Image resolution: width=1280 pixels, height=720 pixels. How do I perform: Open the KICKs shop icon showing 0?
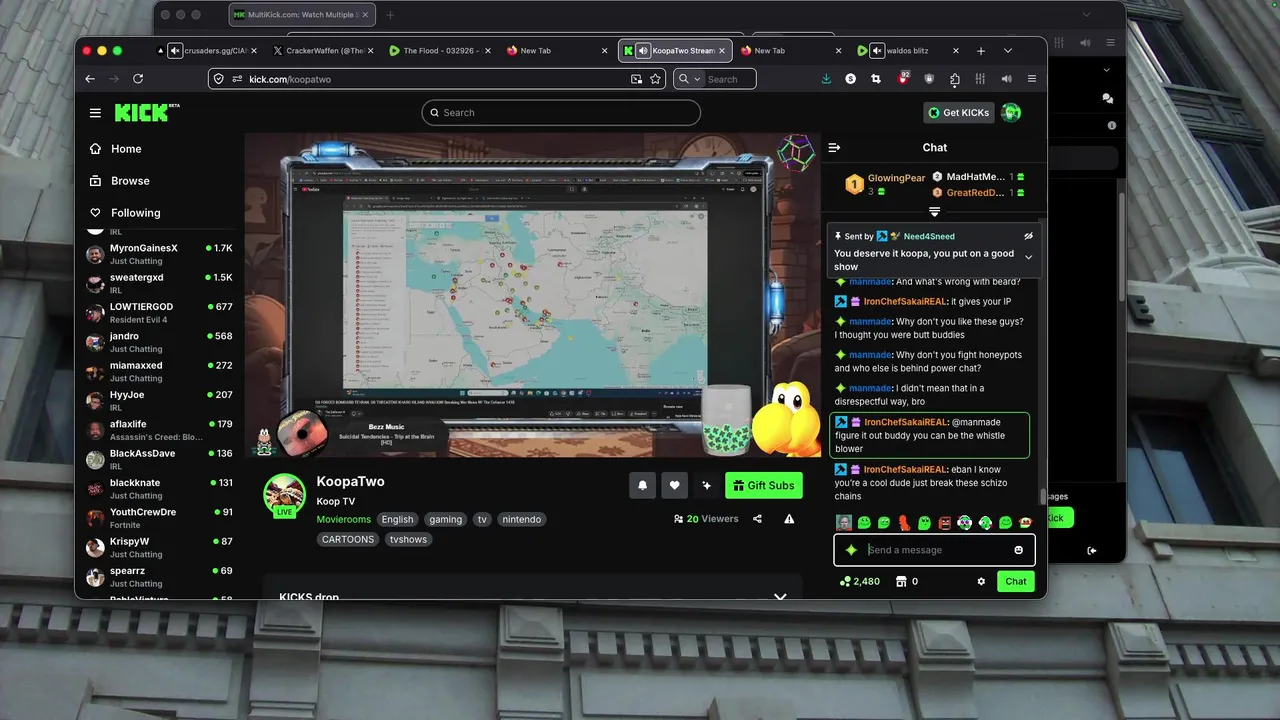pos(900,581)
